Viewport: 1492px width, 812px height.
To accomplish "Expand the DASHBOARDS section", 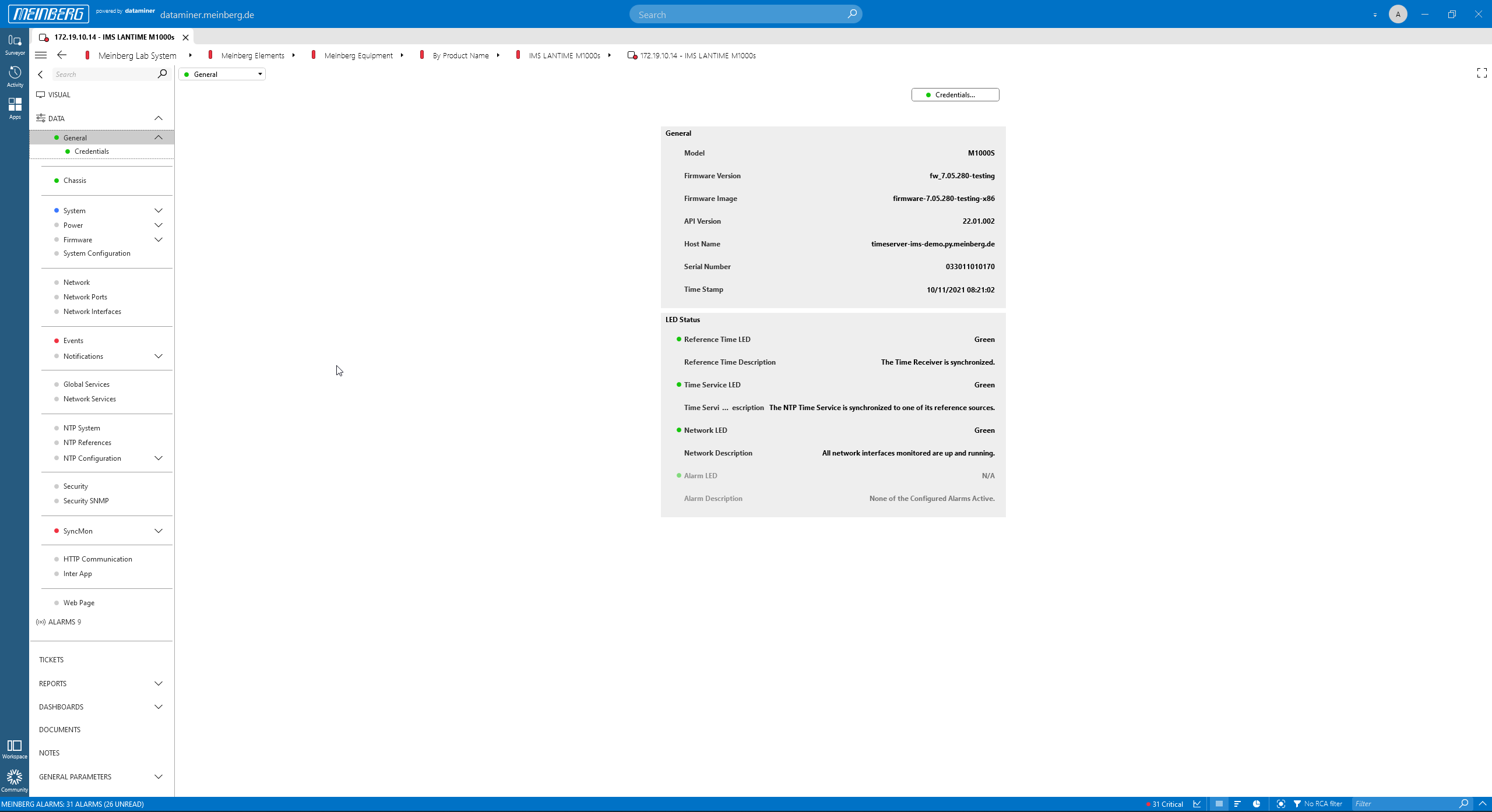I will [158, 707].
